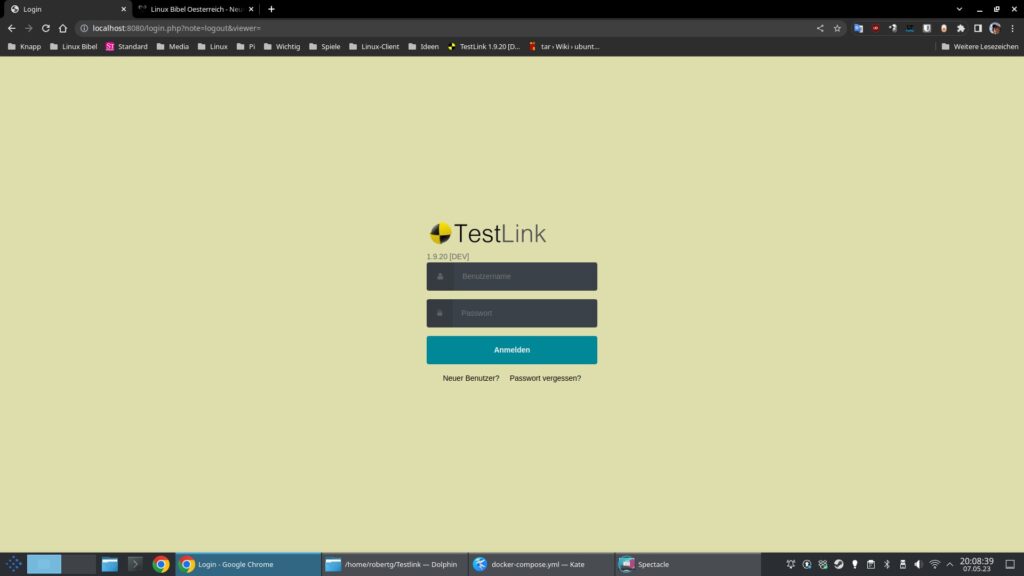Viewport: 1024px width, 576px height.
Task: Click the TestLink logo
Action: pyautogui.click(x=487, y=233)
